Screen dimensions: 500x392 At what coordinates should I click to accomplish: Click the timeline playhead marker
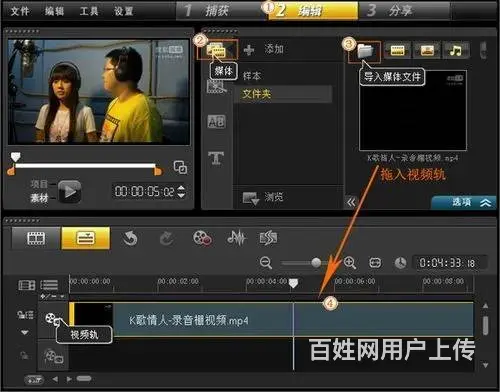coord(293,283)
